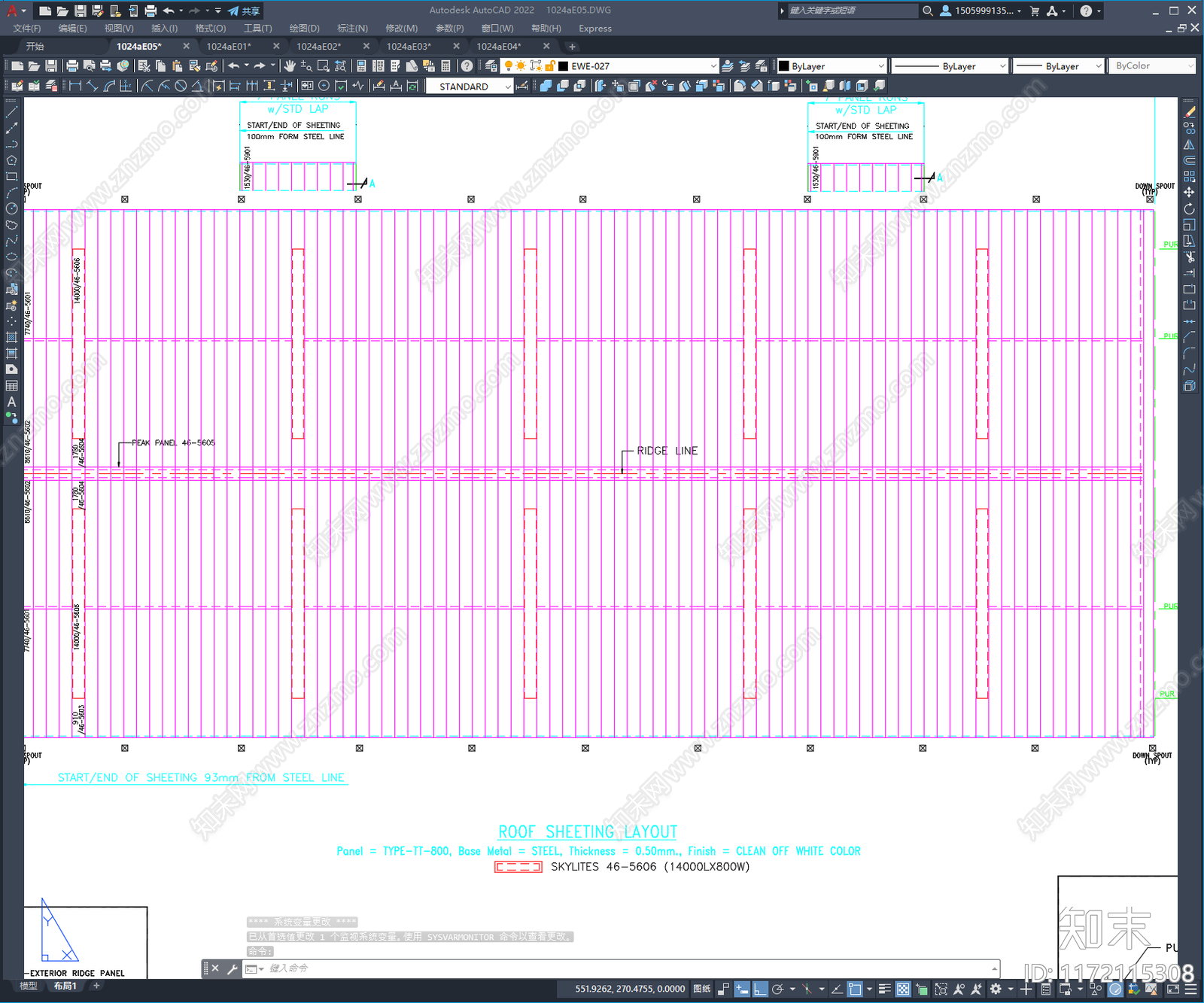Click the Pan (hand) tool

point(290,66)
